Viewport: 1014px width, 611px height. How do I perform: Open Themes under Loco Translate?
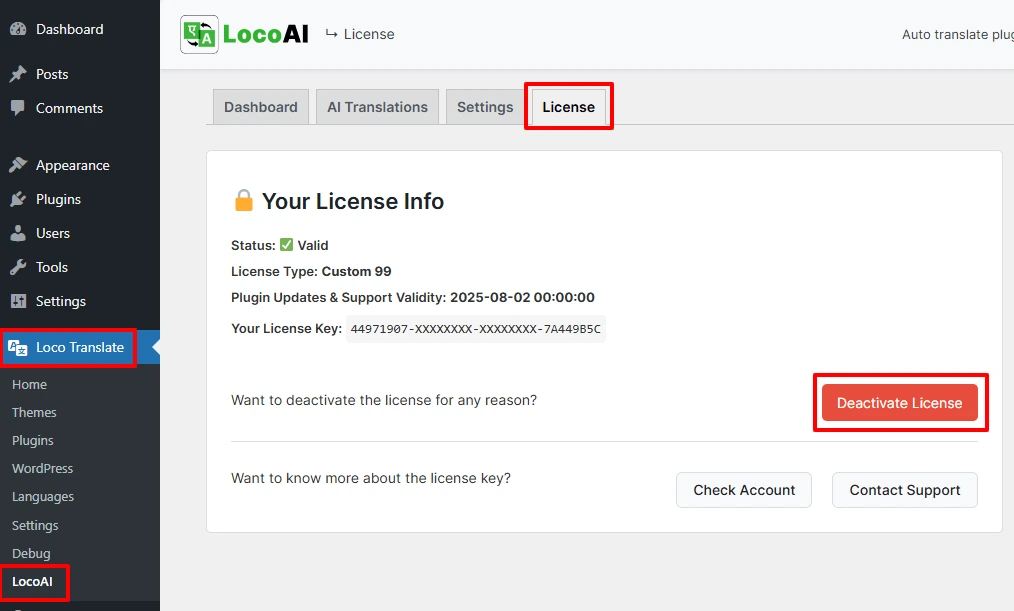[34, 413]
